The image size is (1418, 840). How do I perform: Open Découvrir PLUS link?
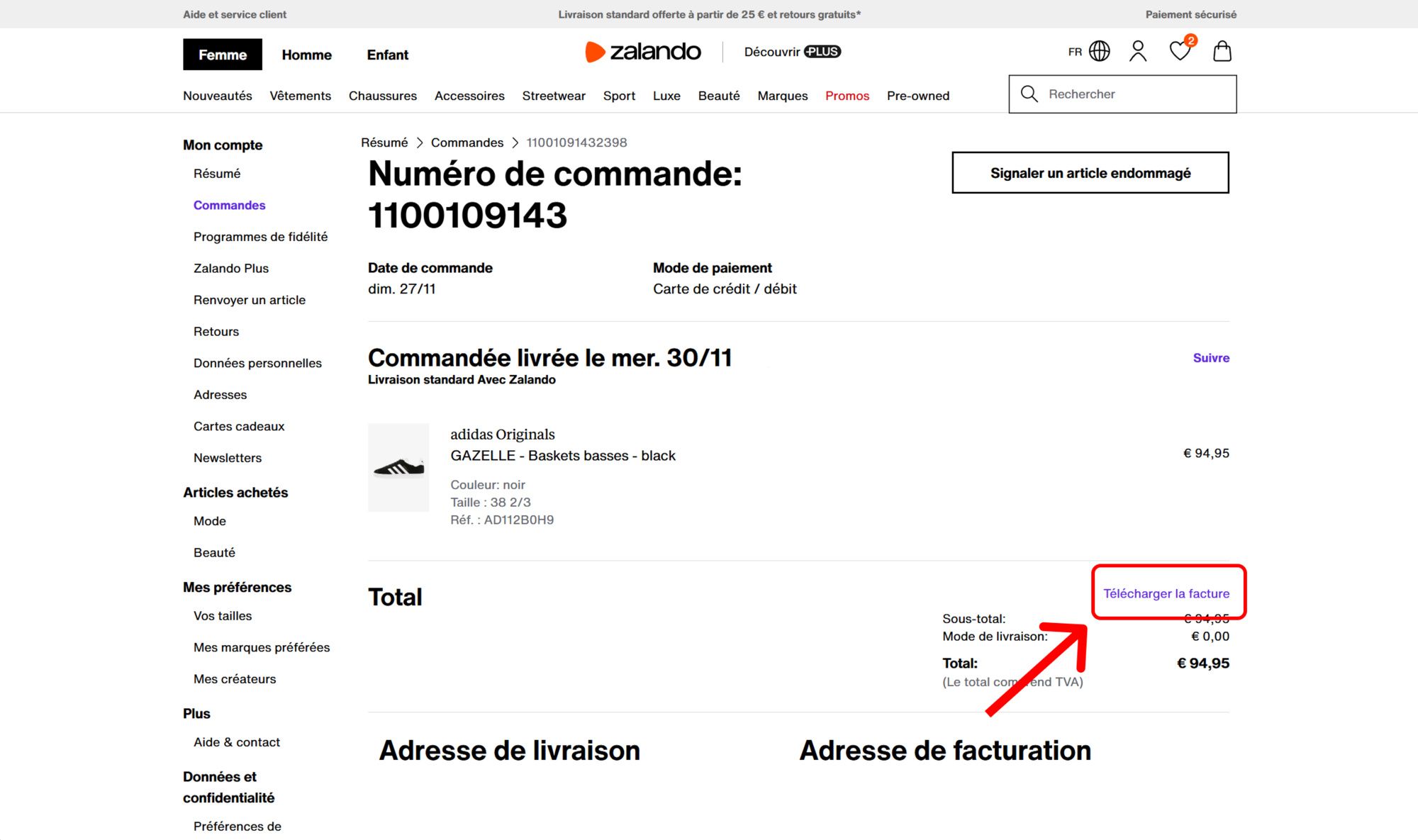792,52
